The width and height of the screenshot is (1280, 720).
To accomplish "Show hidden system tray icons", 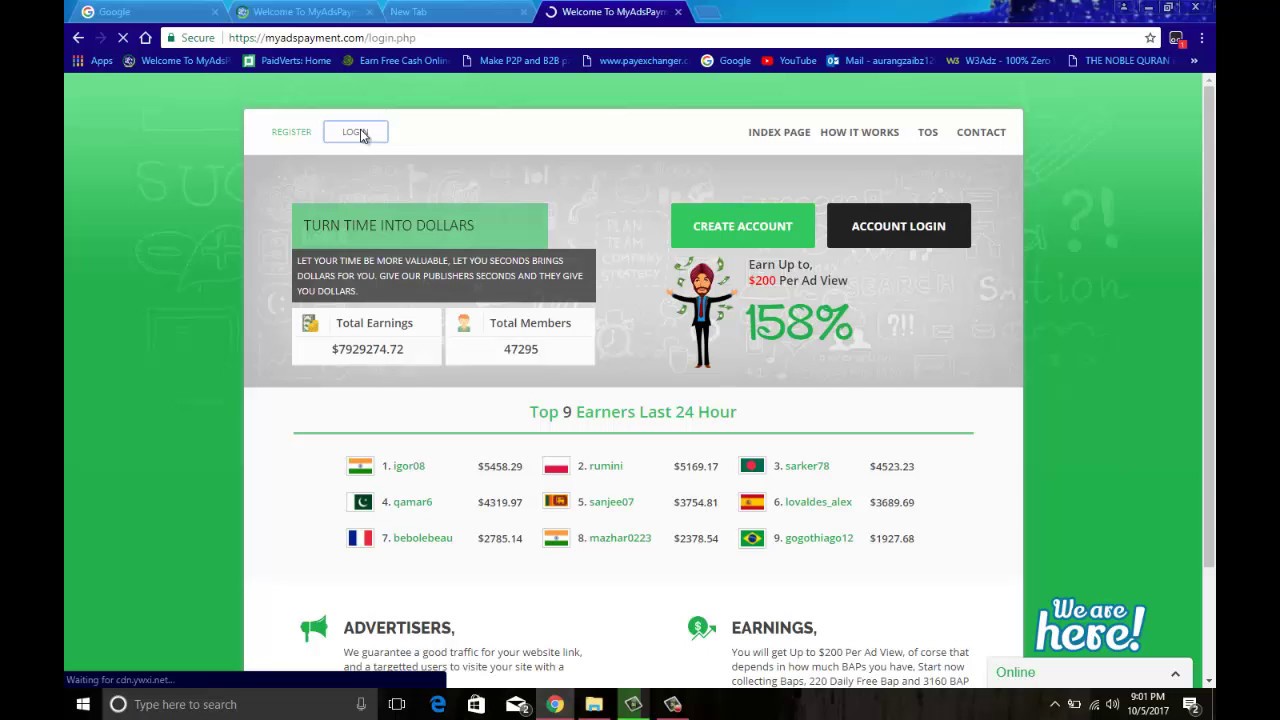I will 1054,704.
